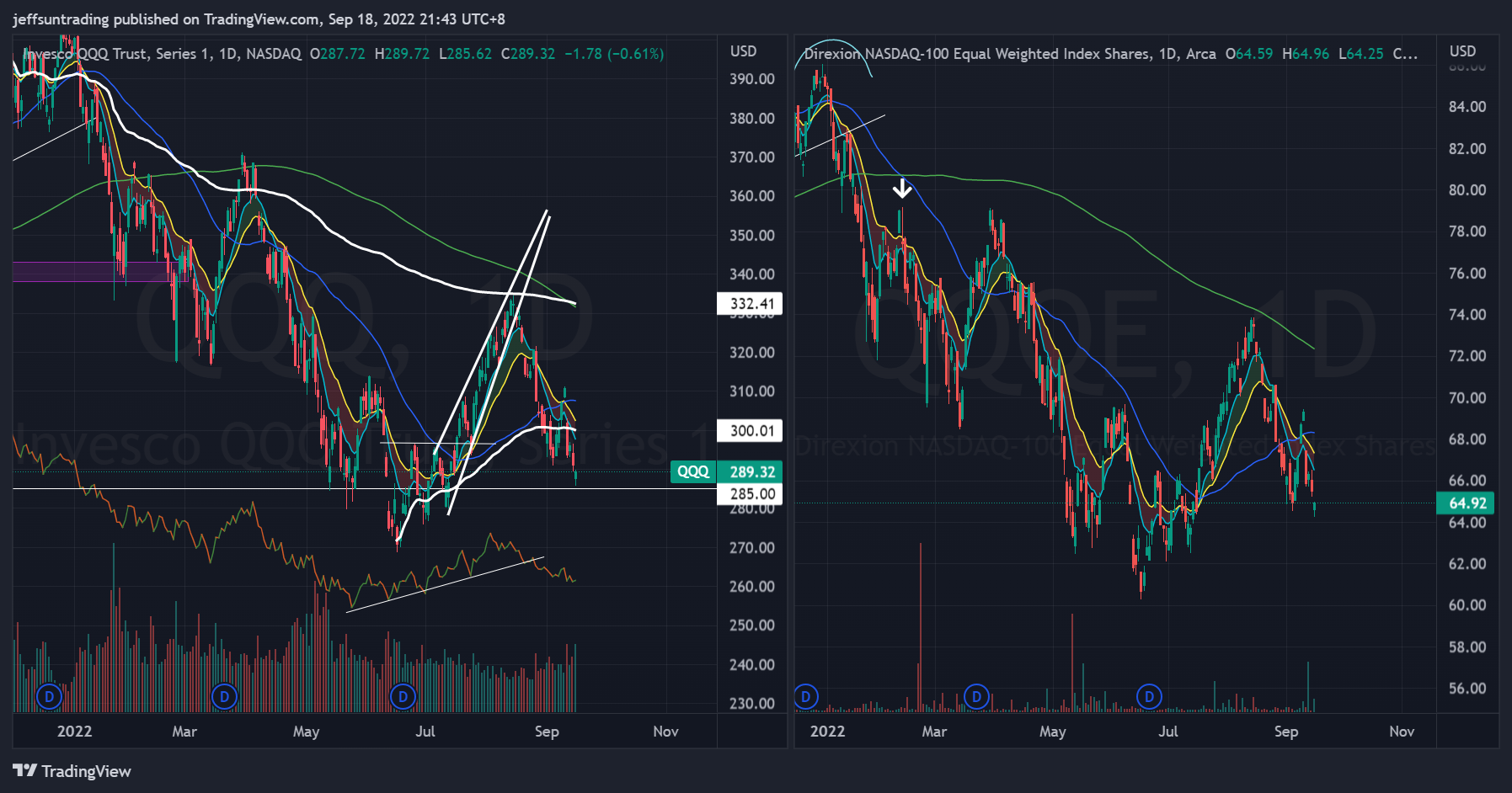Click the 2022 time label on QQQ chart

click(x=74, y=732)
